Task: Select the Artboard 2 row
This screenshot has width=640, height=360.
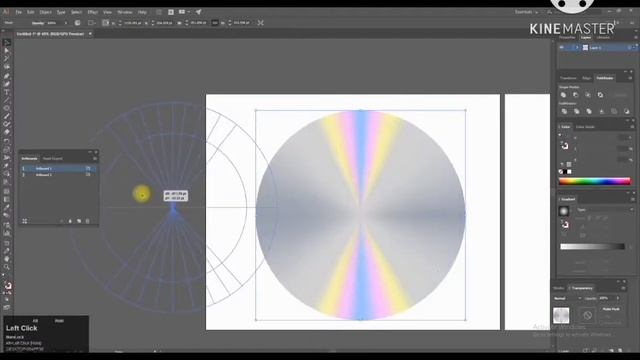Action: (x=58, y=175)
